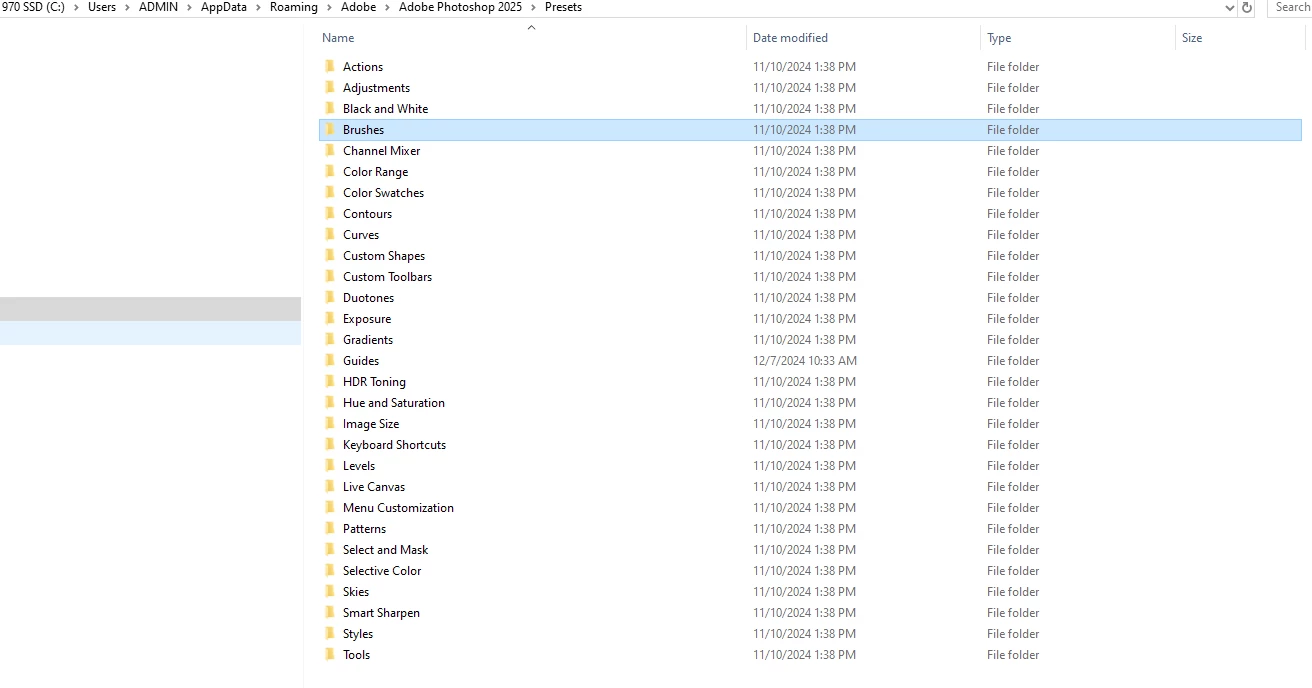This screenshot has height=688, width=1312.
Task: Click the Live Canvas folder icon
Action: [330, 487]
